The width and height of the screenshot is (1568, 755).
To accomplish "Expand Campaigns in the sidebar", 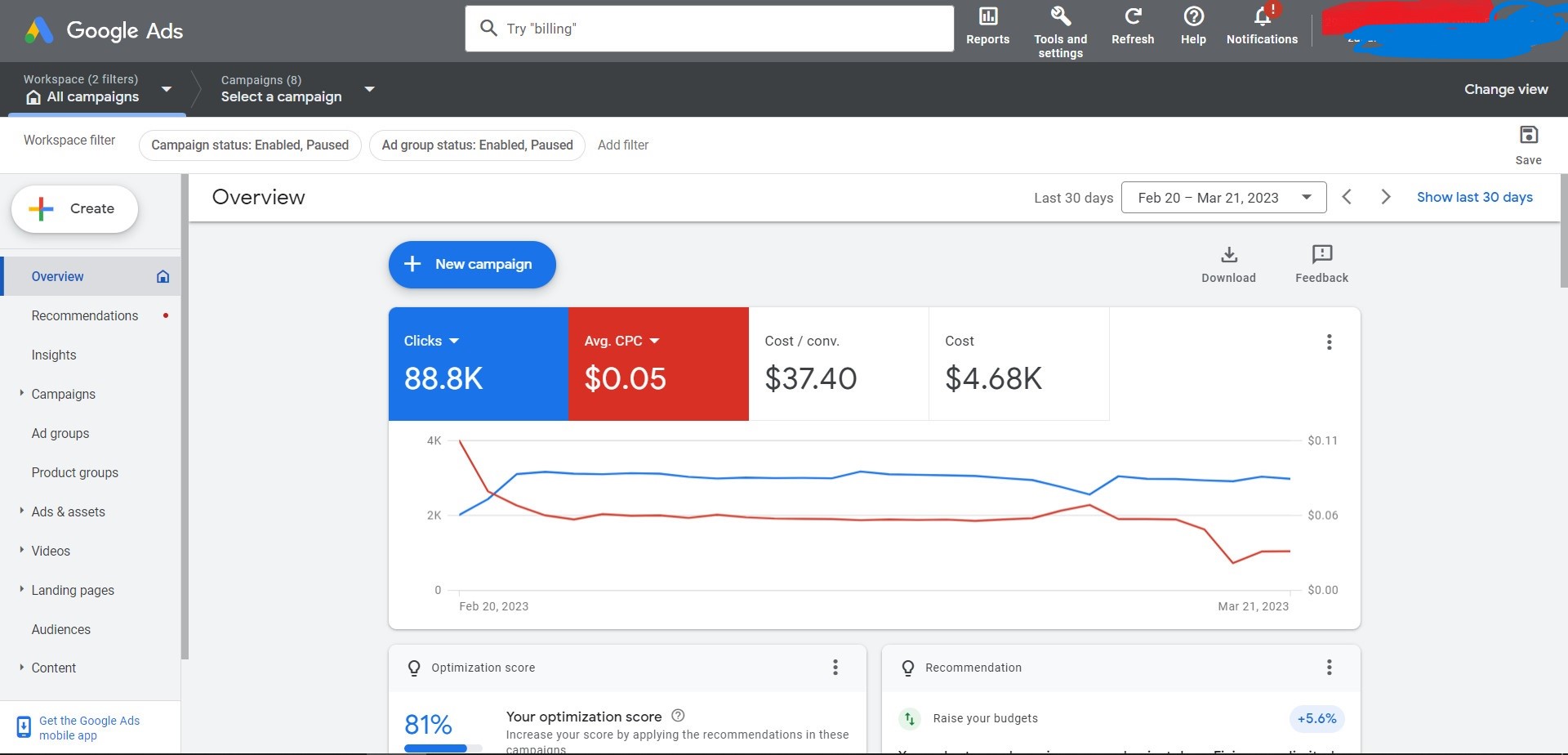I will coord(21,394).
